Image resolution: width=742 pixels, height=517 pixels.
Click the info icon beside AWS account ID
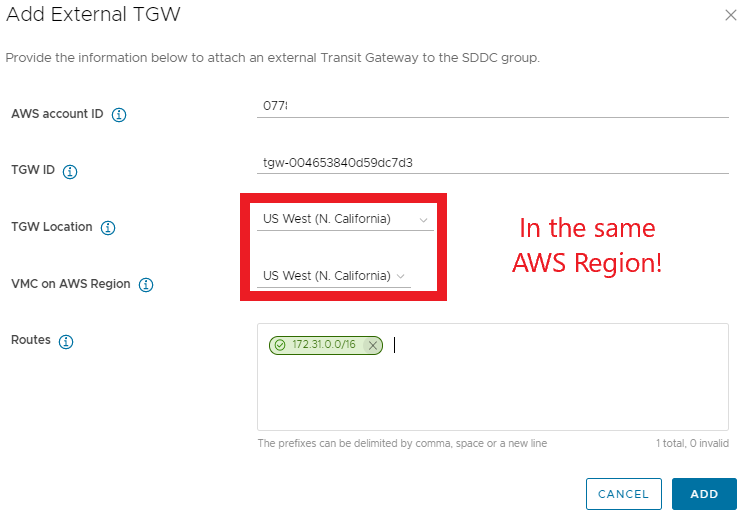pos(119,114)
